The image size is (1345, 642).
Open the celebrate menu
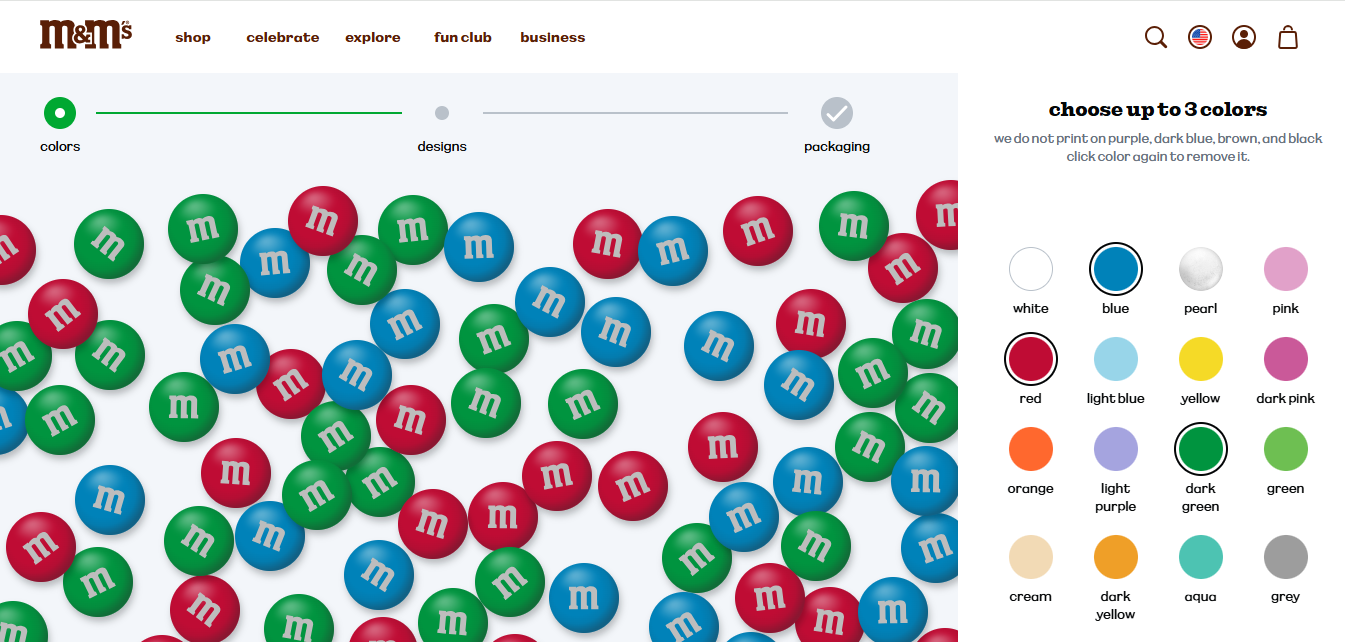pyautogui.click(x=283, y=38)
